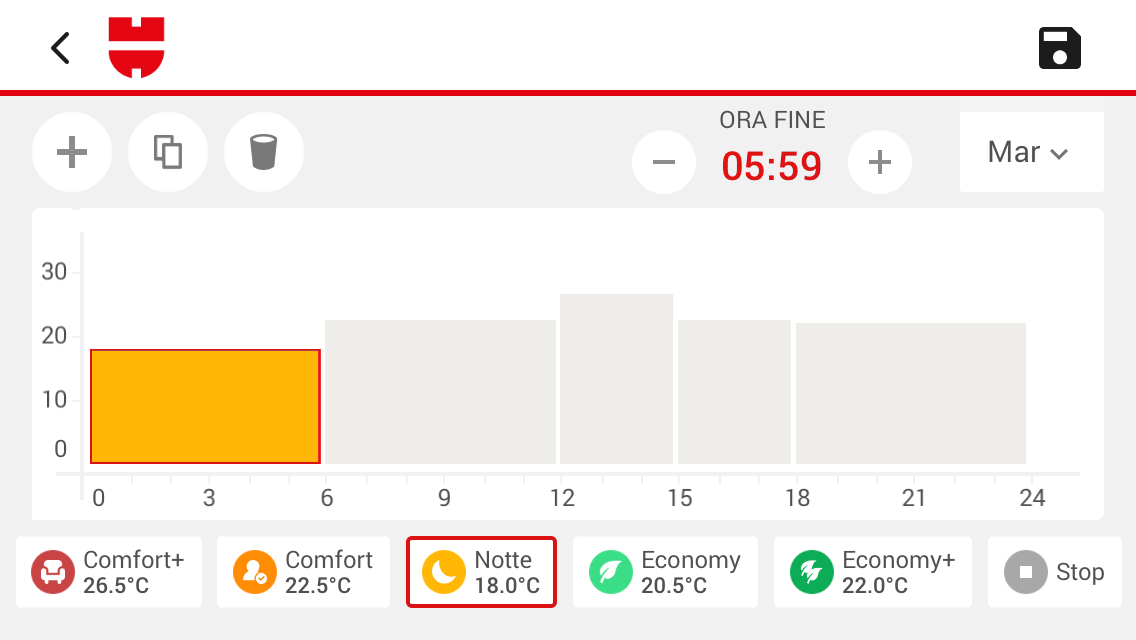
Task: Go back using the left arrow
Action: [60, 49]
